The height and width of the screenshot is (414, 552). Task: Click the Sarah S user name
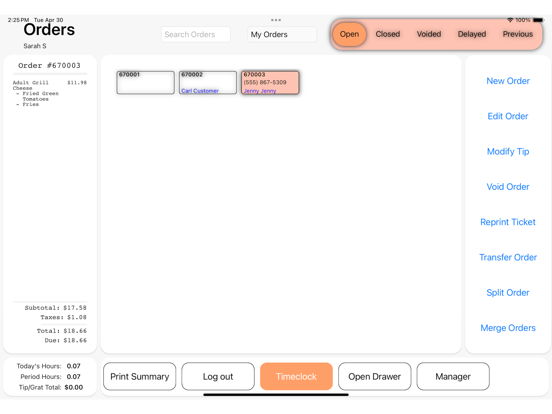pyautogui.click(x=35, y=46)
